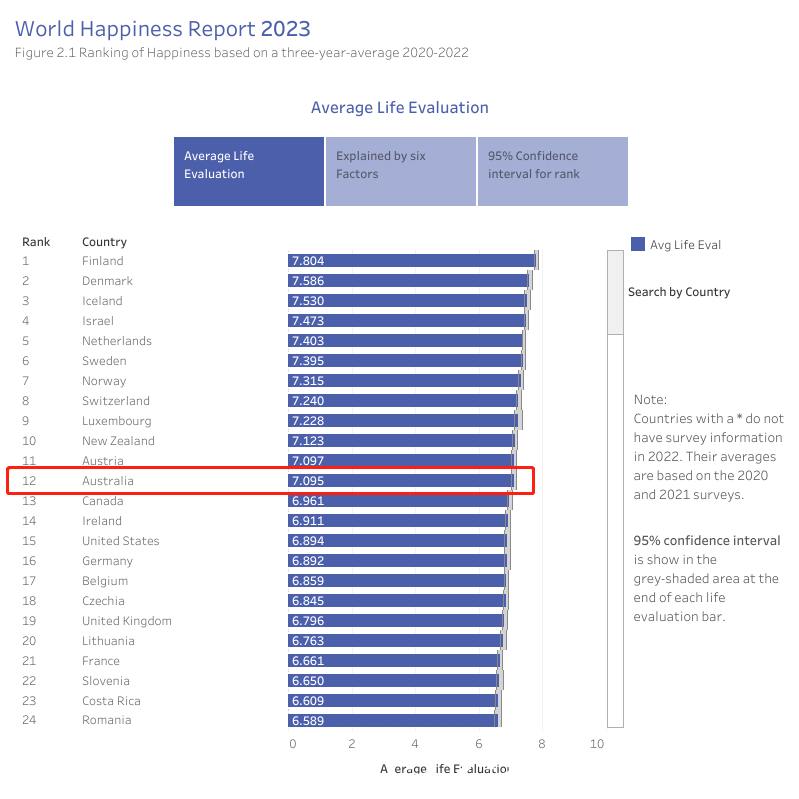The width and height of the screenshot is (799, 799).
Task: Click the 6.796 bar for United Kingdom
Action: 396,621
